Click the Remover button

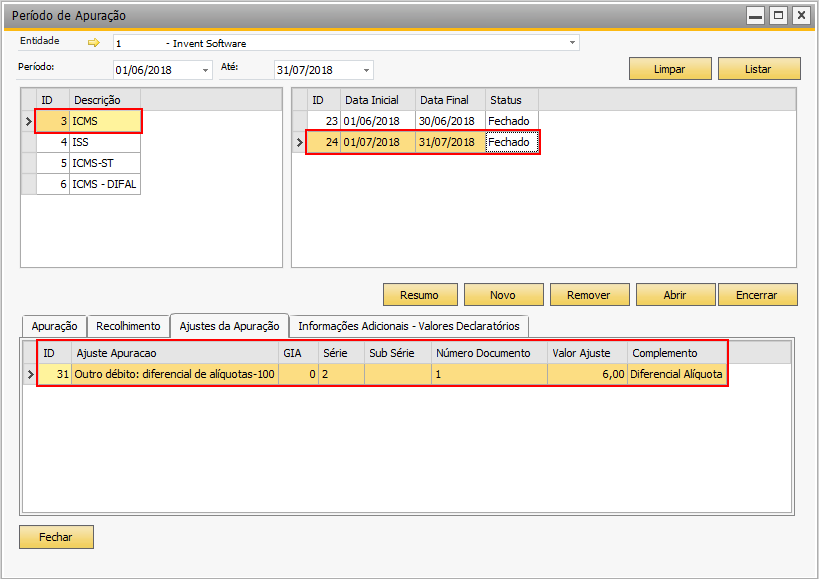point(590,295)
